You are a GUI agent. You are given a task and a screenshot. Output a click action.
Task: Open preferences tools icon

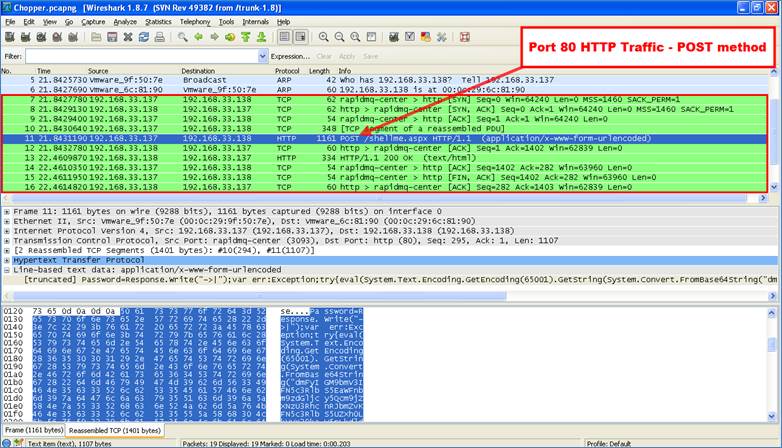(x=442, y=37)
